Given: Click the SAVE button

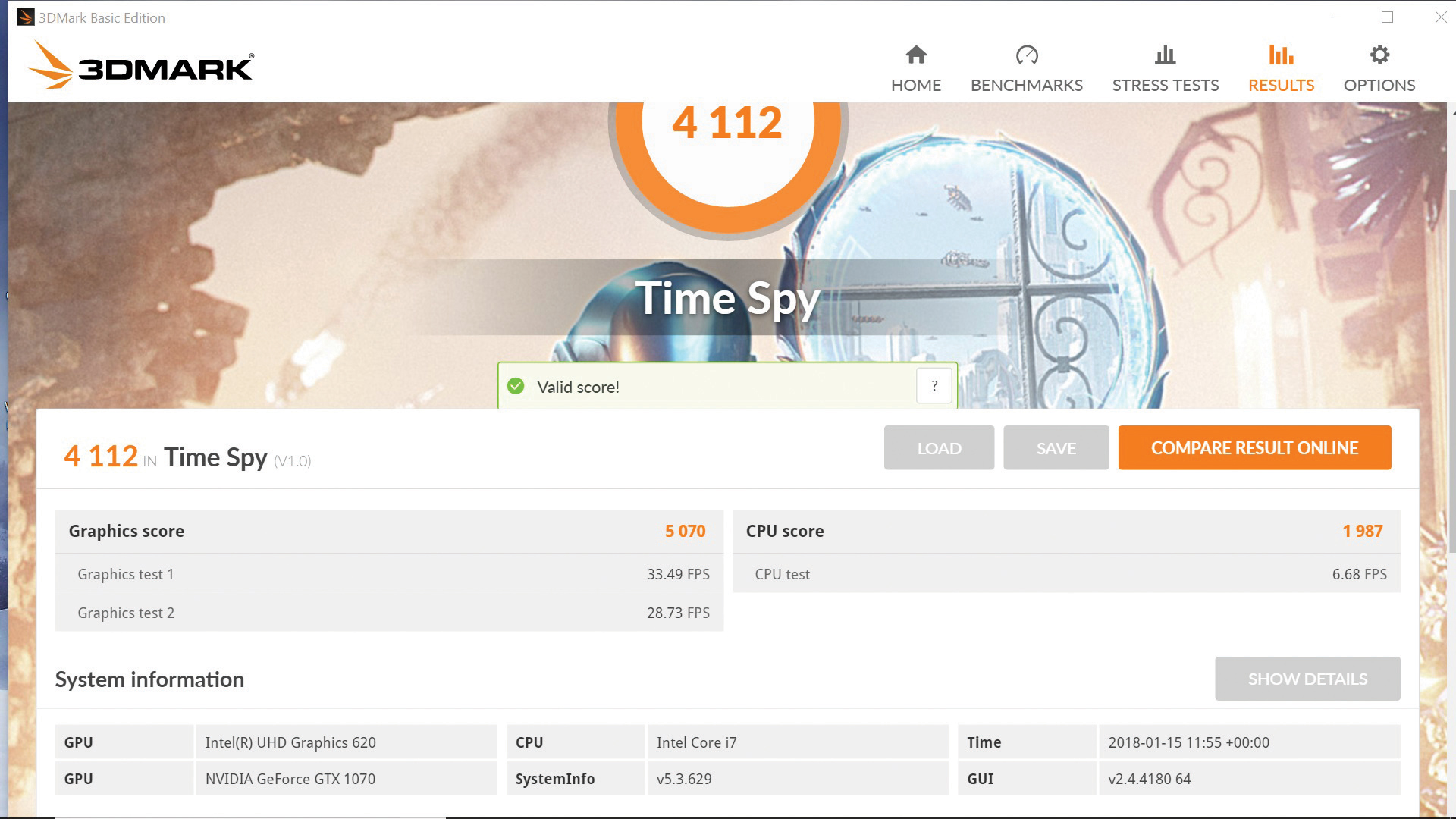Looking at the screenshot, I should coord(1056,447).
